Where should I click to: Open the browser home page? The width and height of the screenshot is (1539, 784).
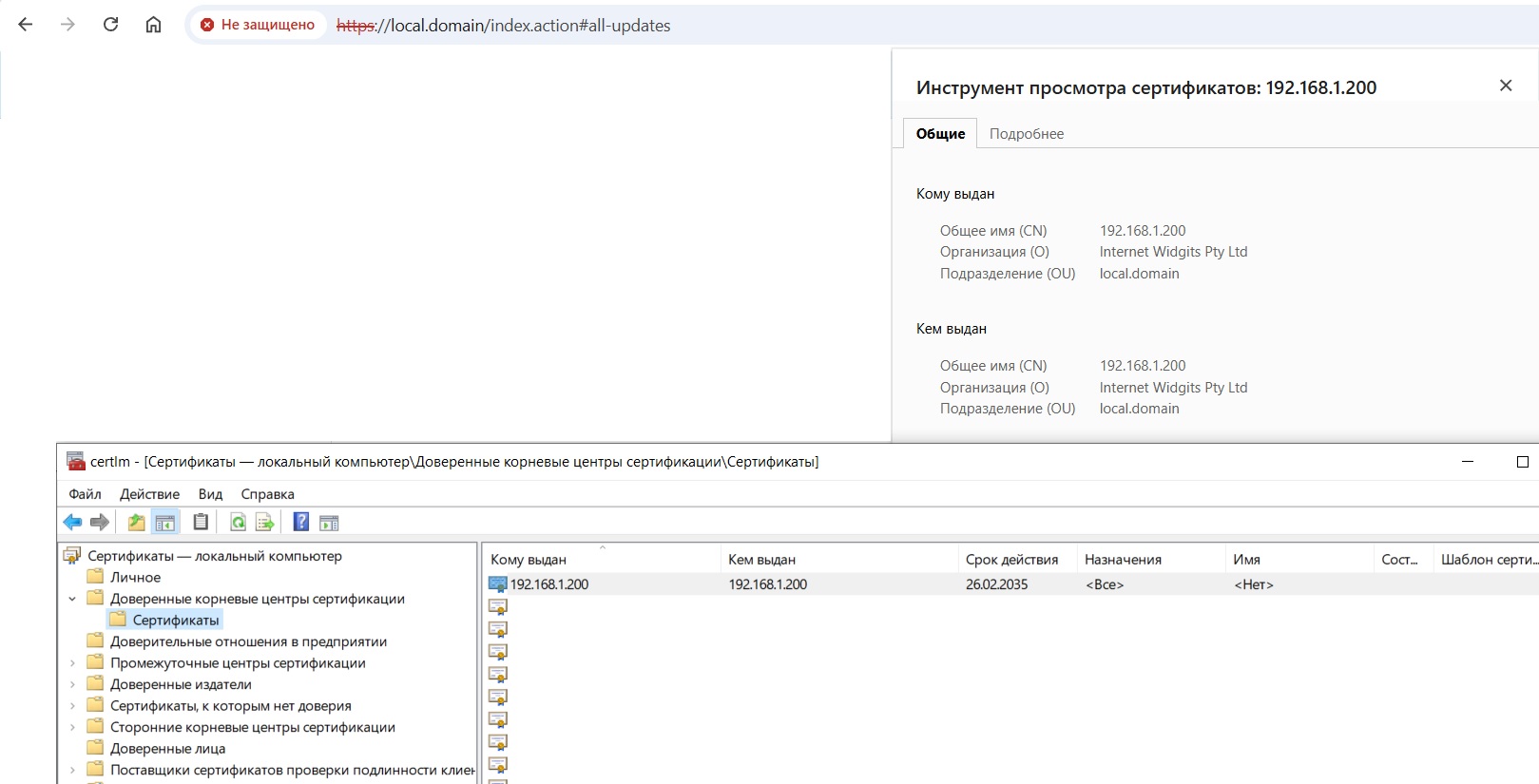(x=153, y=25)
